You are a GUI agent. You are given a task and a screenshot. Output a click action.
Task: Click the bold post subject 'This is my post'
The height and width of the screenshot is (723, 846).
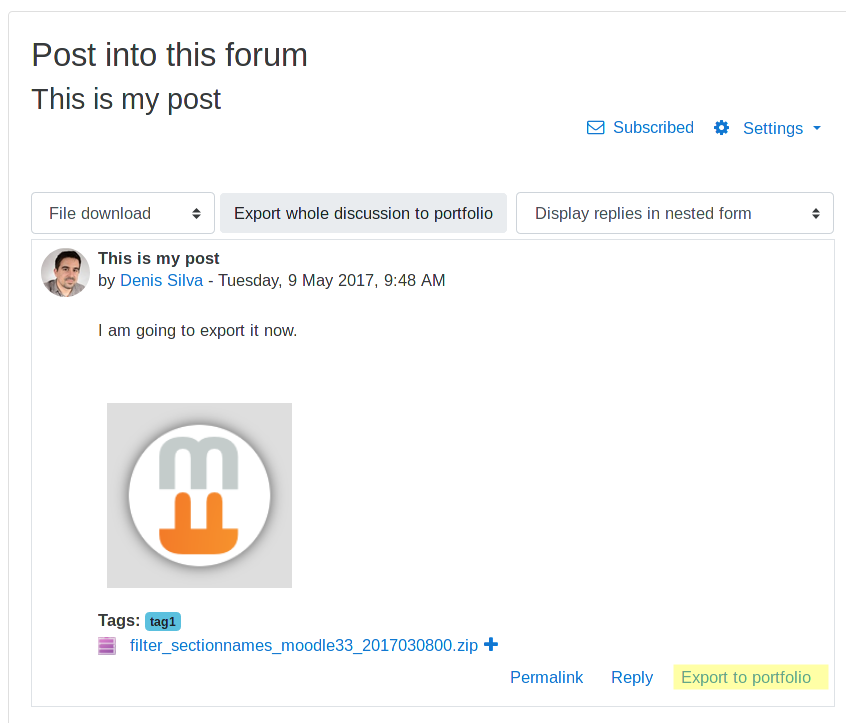click(x=159, y=258)
